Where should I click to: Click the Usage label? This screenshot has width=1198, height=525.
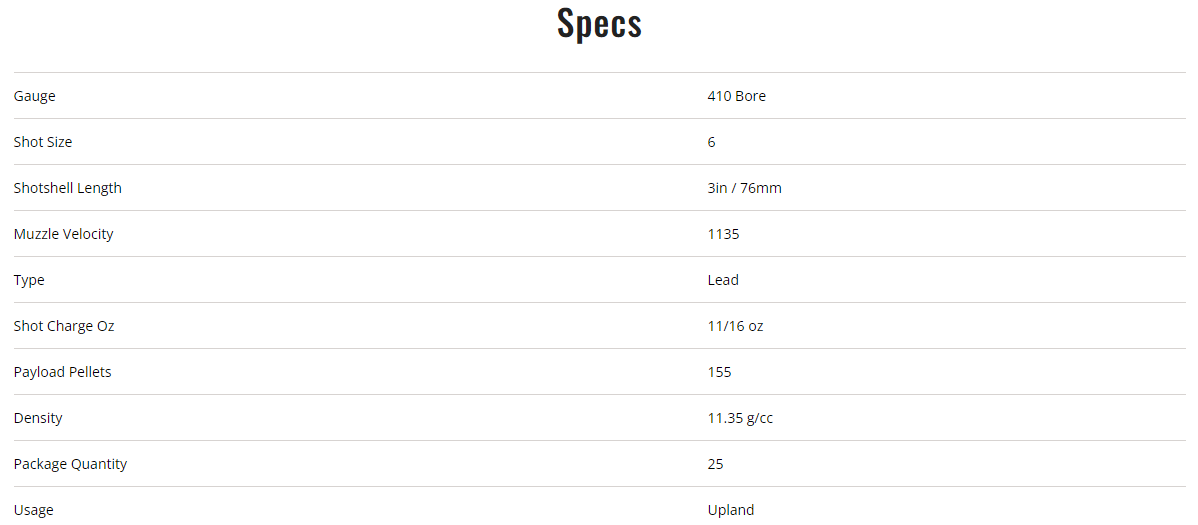click(x=34, y=510)
